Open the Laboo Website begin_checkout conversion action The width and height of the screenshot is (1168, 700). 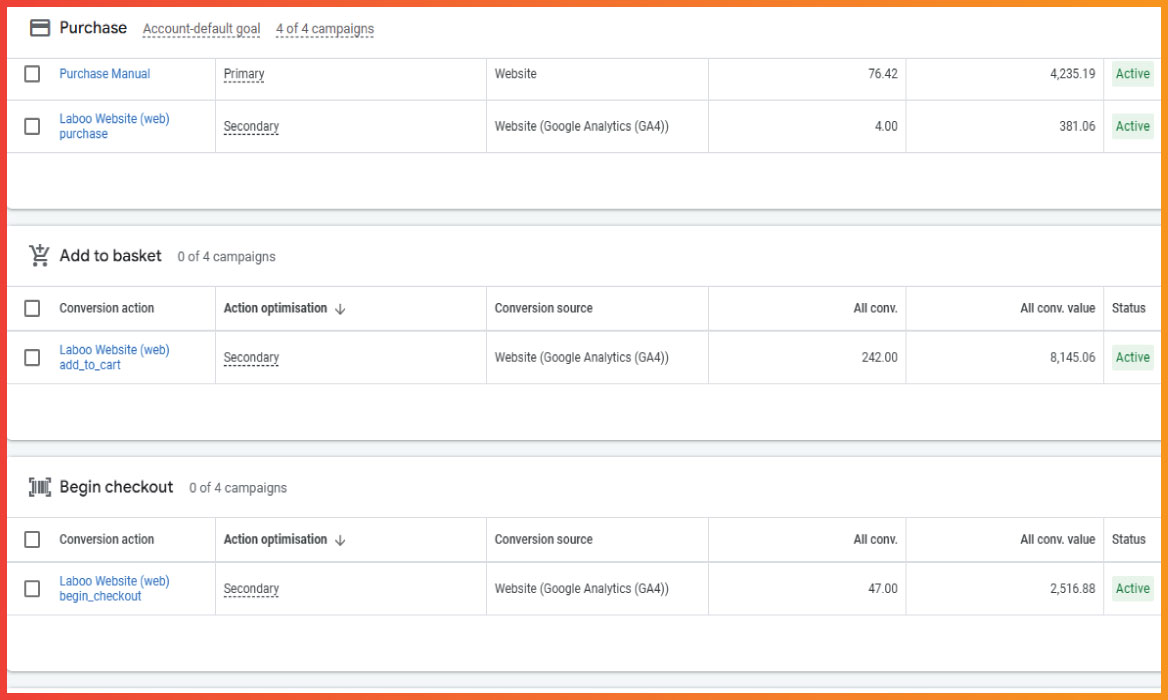[x=114, y=588]
